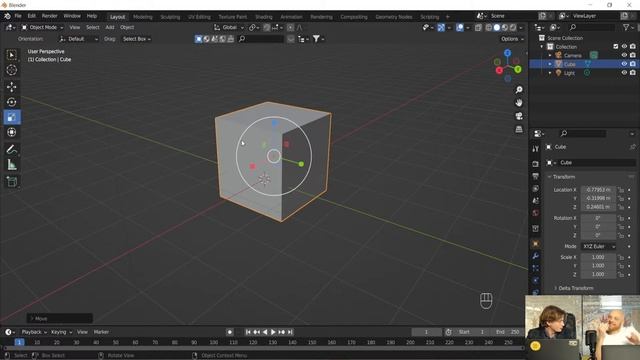Open the Render properties tab
Image resolution: width=640 pixels, height=360 pixels.
[536, 164]
